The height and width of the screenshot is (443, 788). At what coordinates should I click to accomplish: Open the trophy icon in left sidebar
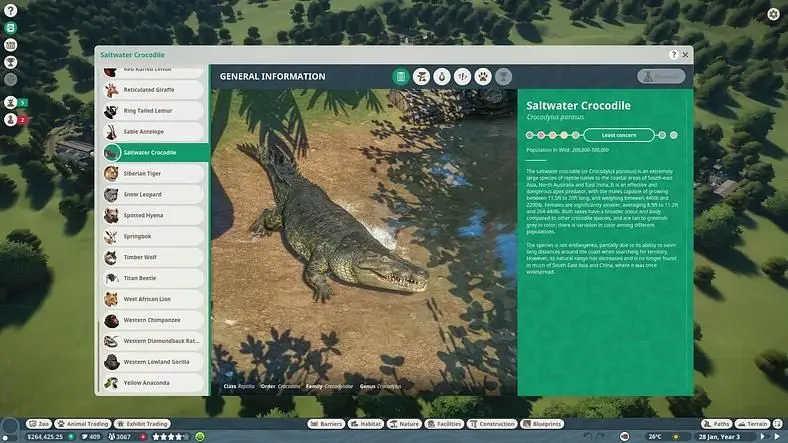click(10, 62)
